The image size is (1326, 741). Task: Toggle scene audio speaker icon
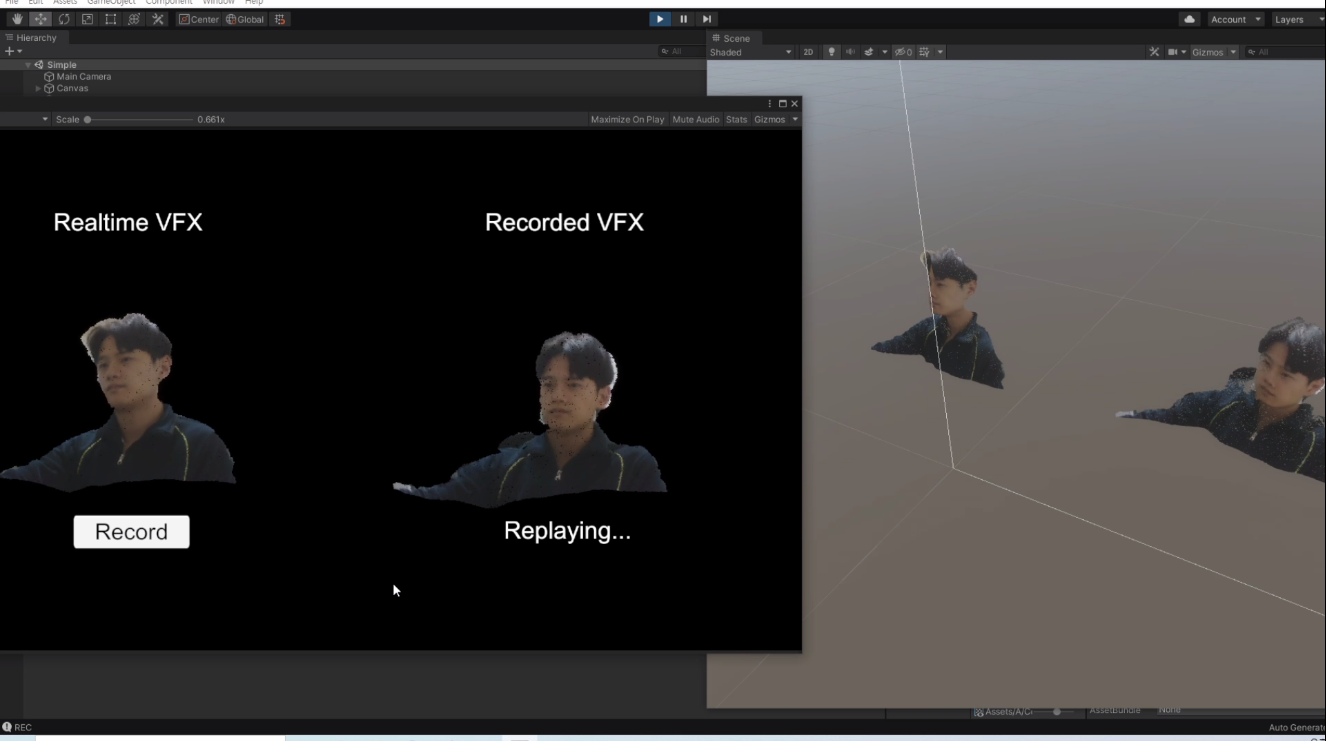850,52
